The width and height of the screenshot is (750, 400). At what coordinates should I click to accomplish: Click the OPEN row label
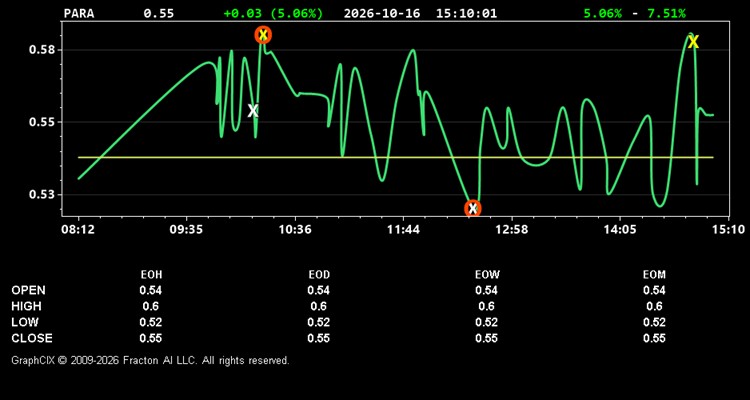tap(29, 290)
